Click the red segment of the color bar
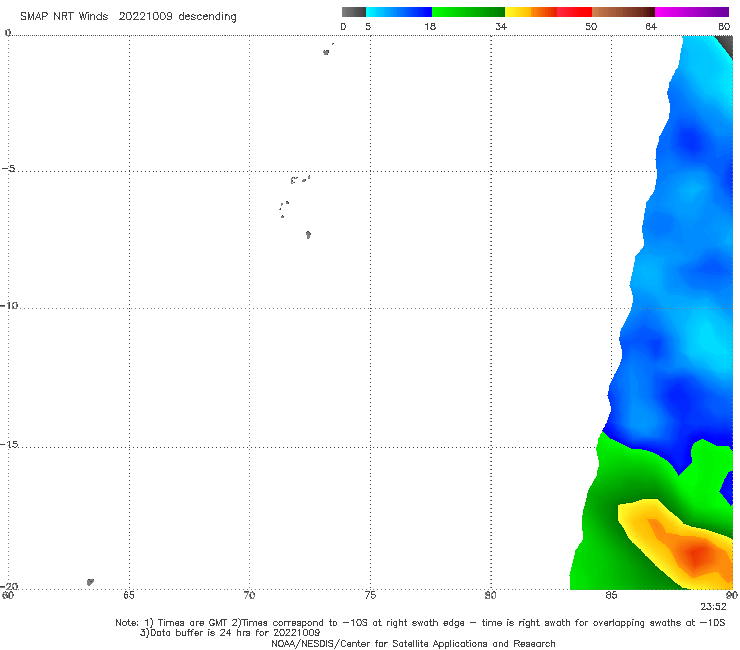Image resolution: width=740 pixels, height=650 pixels. 574,12
